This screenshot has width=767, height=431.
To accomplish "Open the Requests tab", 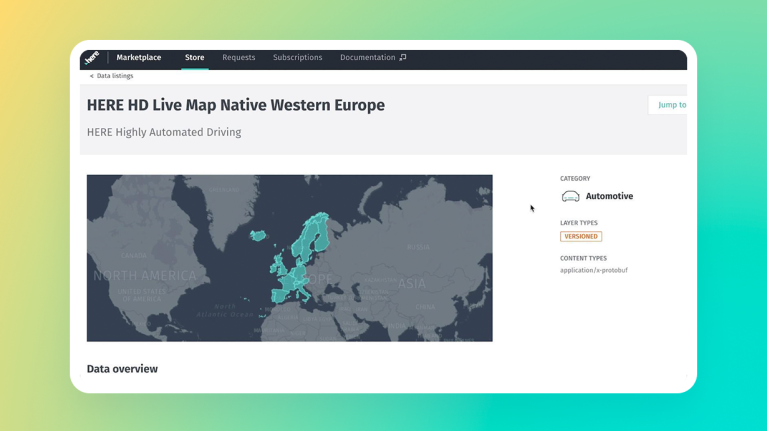I will [x=239, y=57].
